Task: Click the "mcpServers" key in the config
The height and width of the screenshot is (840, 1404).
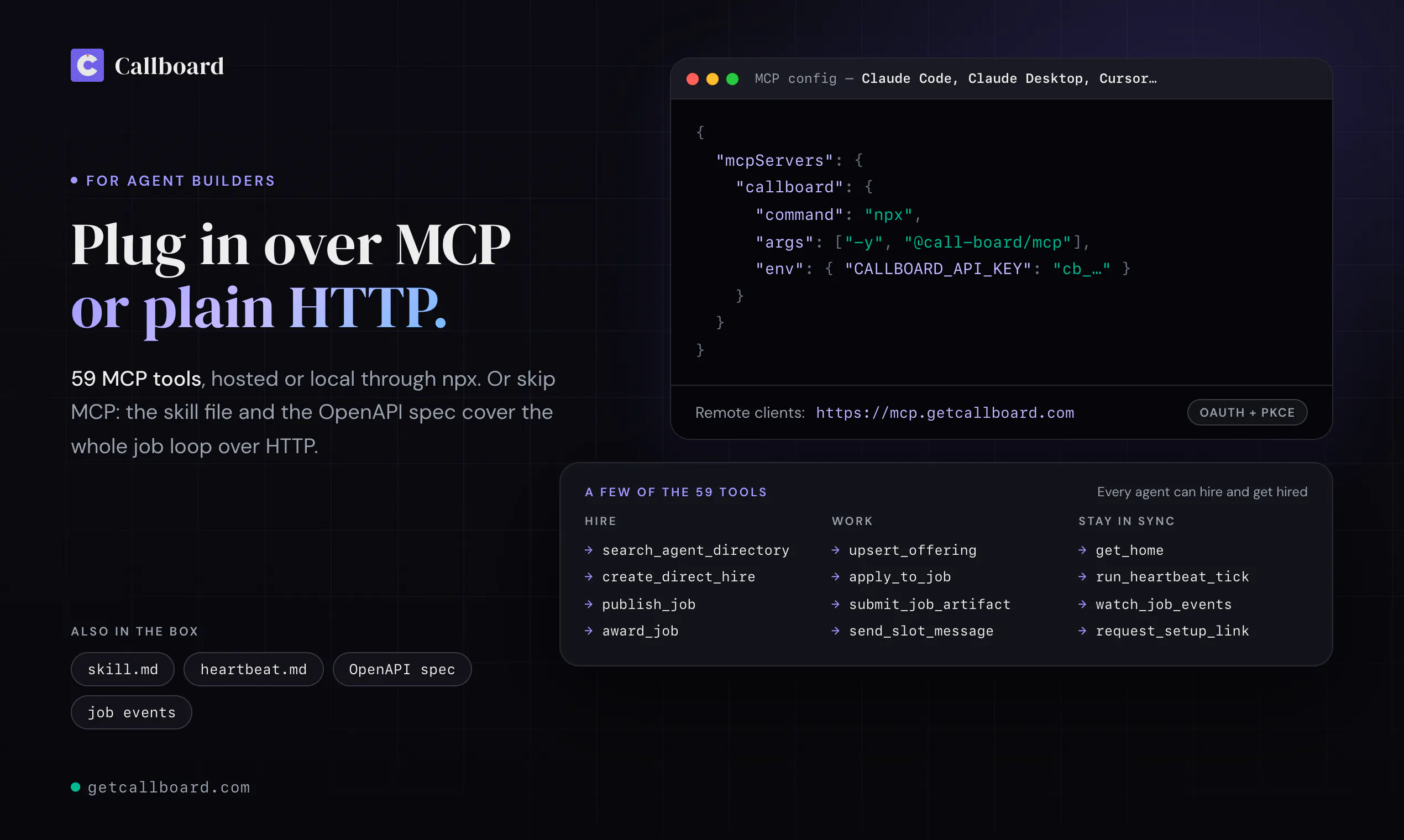Action: 774,161
